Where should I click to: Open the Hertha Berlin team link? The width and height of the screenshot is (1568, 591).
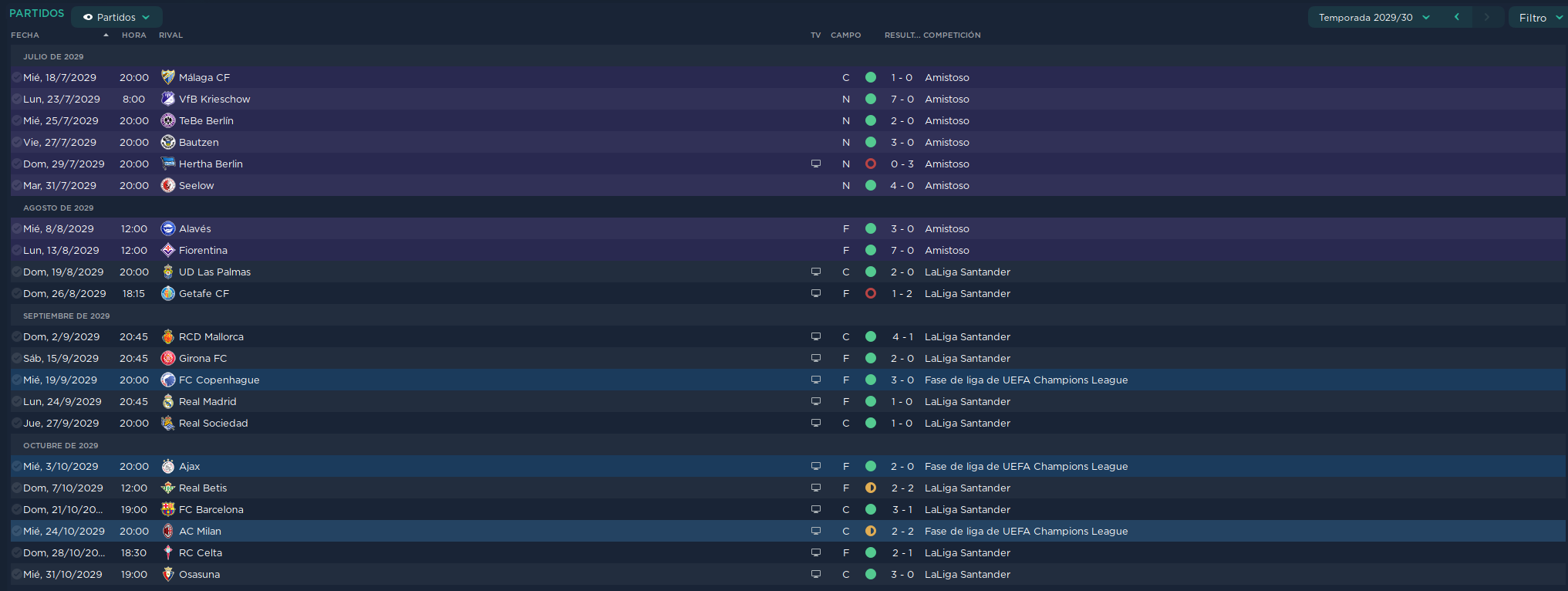(x=211, y=164)
